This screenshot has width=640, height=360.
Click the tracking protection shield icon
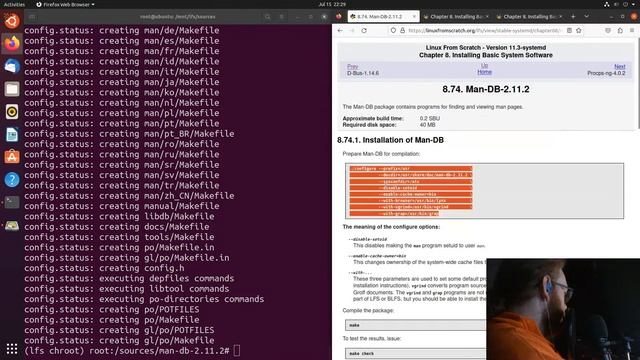click(393, 31)
